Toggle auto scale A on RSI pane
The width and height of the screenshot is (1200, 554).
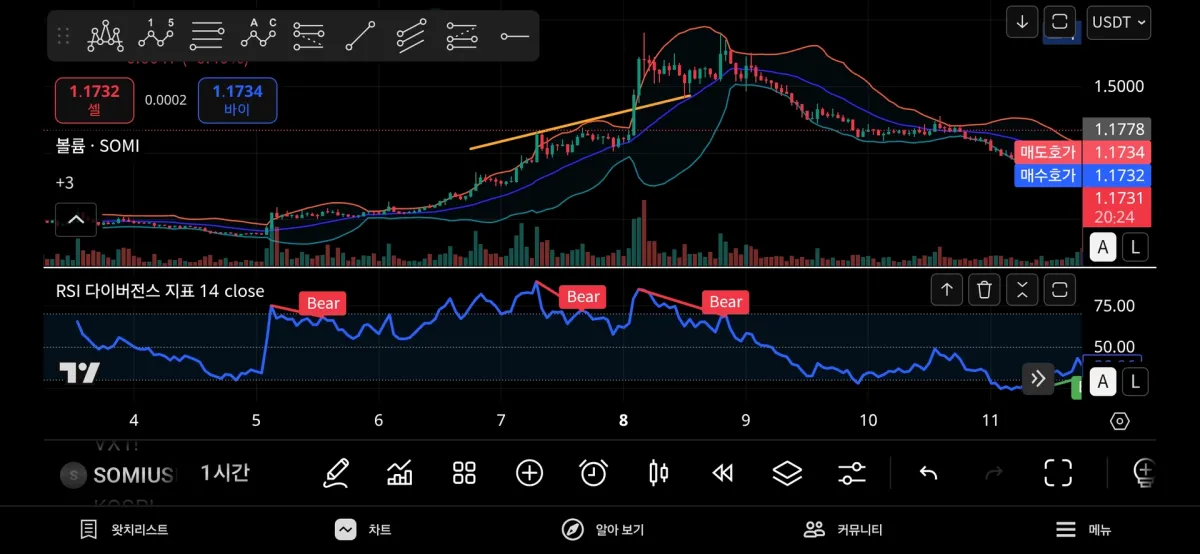point(1103,381)
